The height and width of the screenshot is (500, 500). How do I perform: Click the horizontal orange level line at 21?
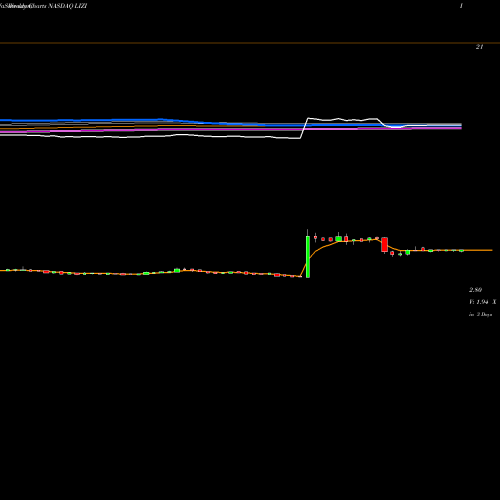click(250, 43)
